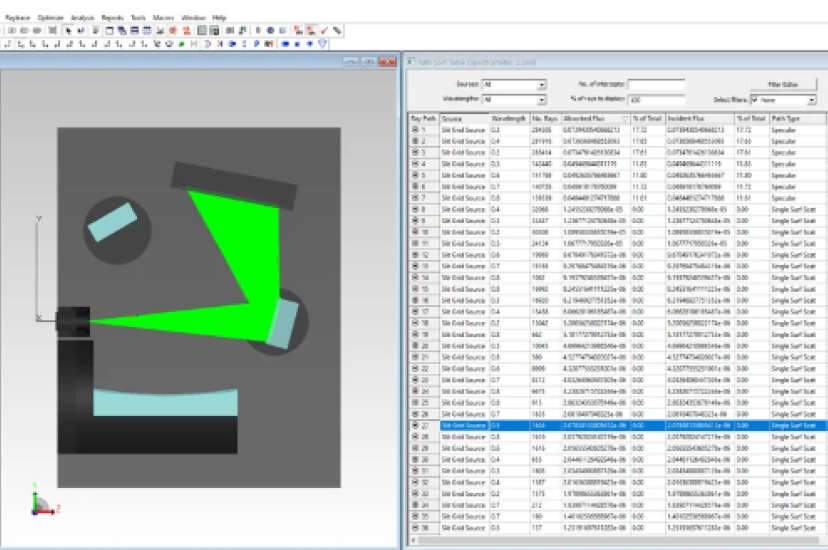Click the cascade windows toolbar icon
Viewport: 828px width, 550px height.
(122, 31)
